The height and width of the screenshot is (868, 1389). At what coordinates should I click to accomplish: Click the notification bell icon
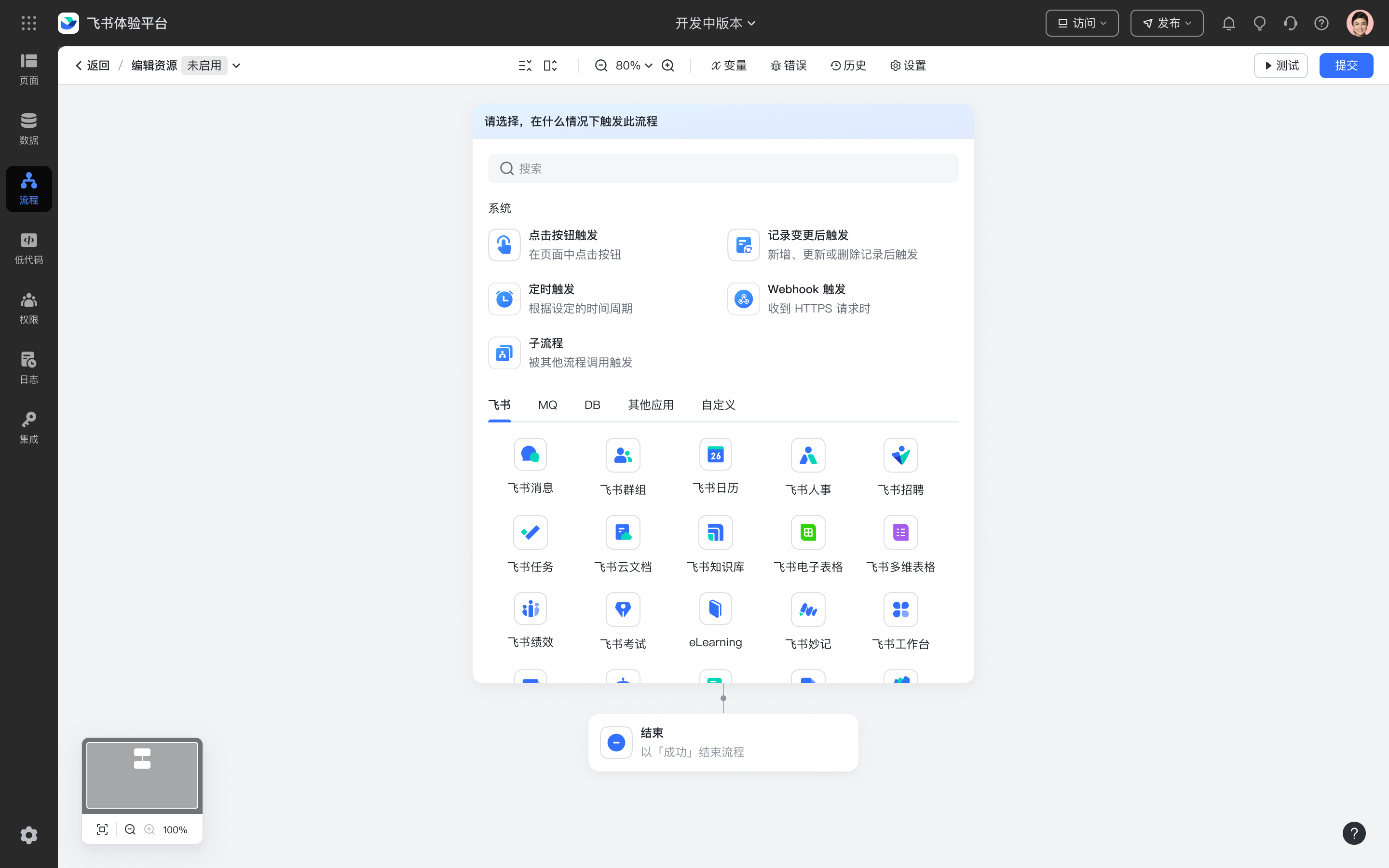[1228, 23]
